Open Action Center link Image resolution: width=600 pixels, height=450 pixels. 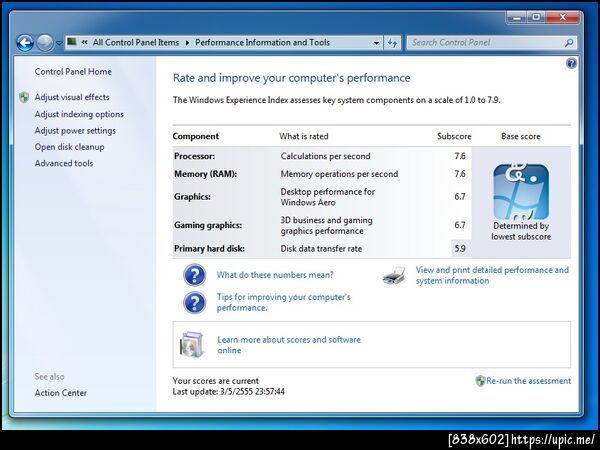60,393
